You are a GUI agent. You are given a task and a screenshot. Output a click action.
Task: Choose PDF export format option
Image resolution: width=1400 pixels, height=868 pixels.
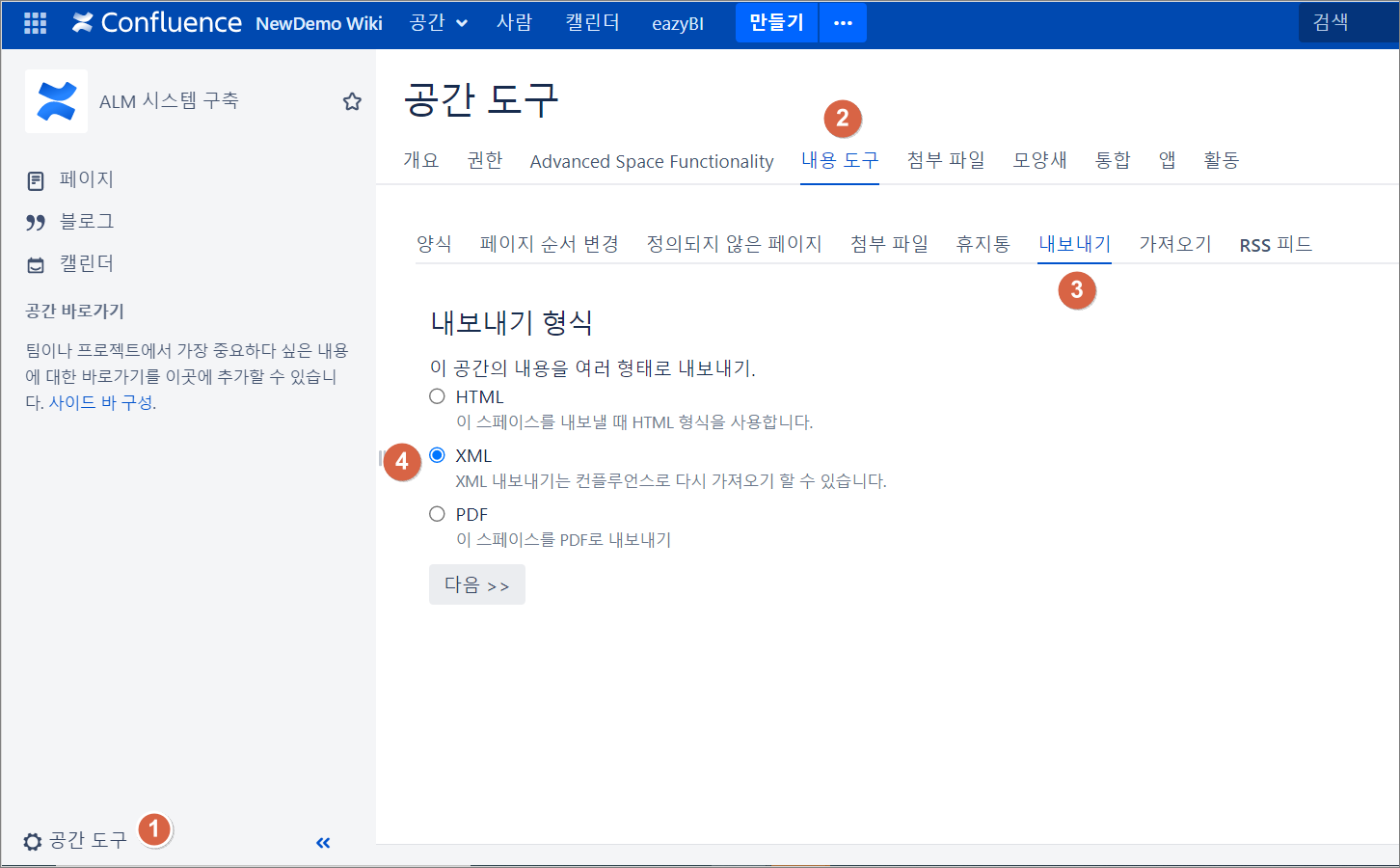click(437, 514)
